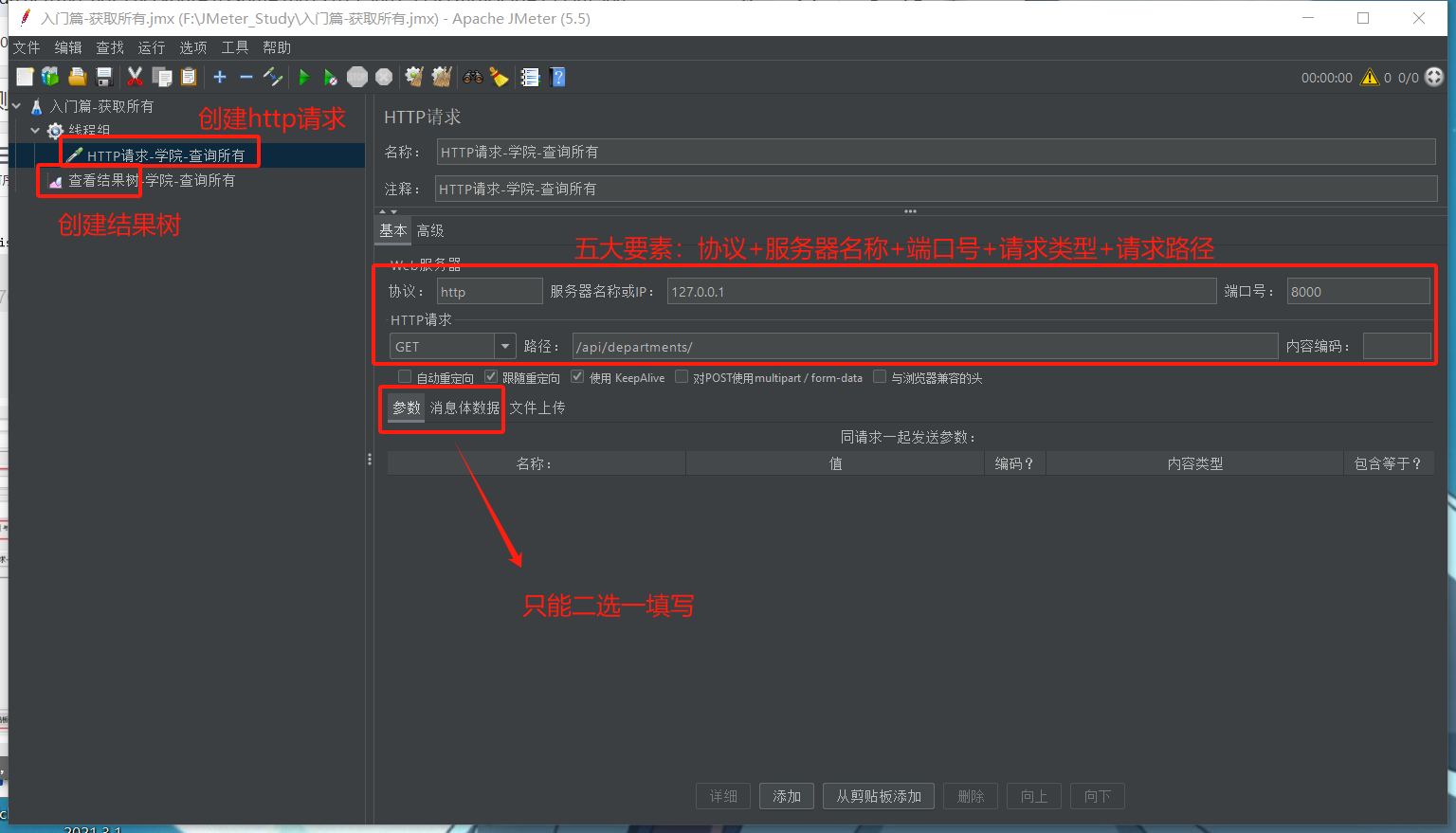This screenshot has height=833, width=1456.
Task: Uncheck the 使用 KeepAlive checkbox
Action: pos(577,377)
